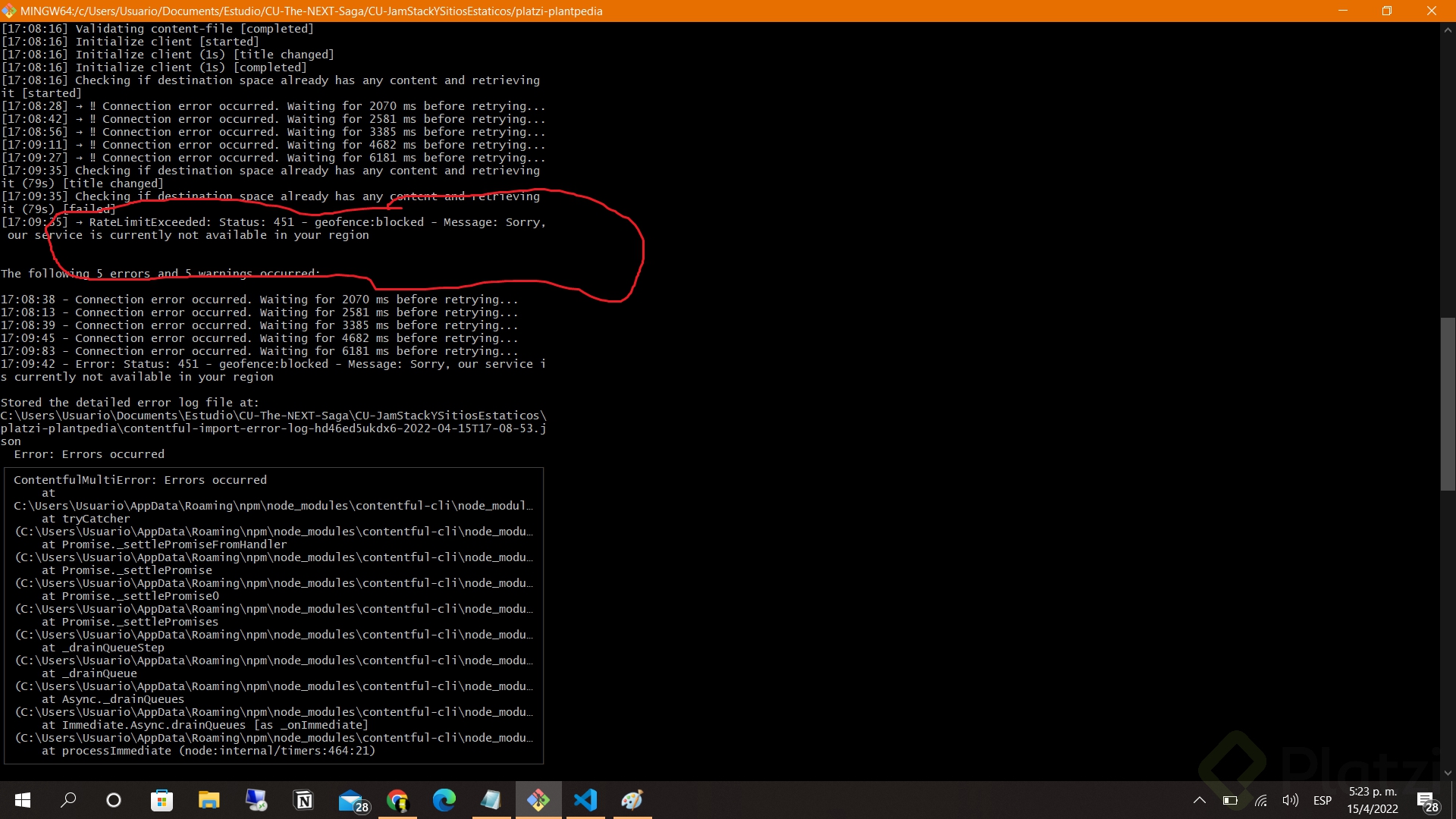The height and width of the screenshot is (819, 1456).
Task: Open Mail app with 28 badge
Action: coord(352,801)
